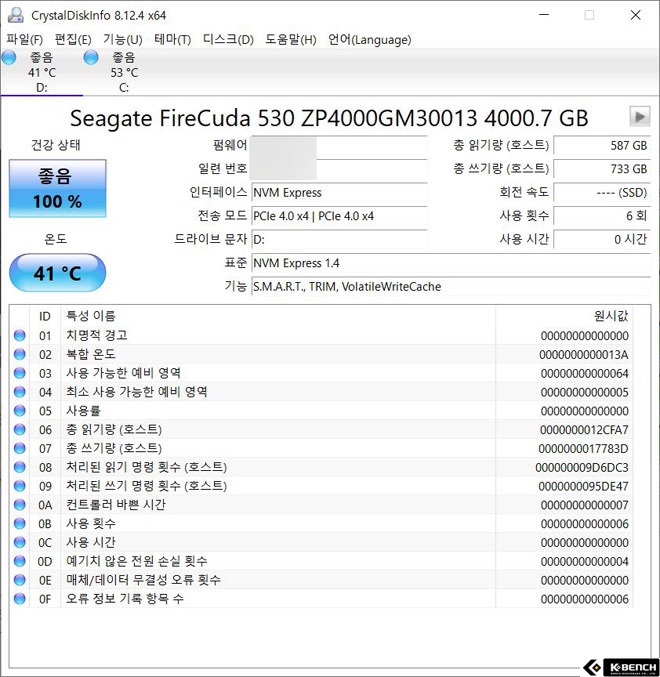This screenshot has width=660, height=677.
Task: Click the 41 °C temperature button
Action: click(57, 273)
